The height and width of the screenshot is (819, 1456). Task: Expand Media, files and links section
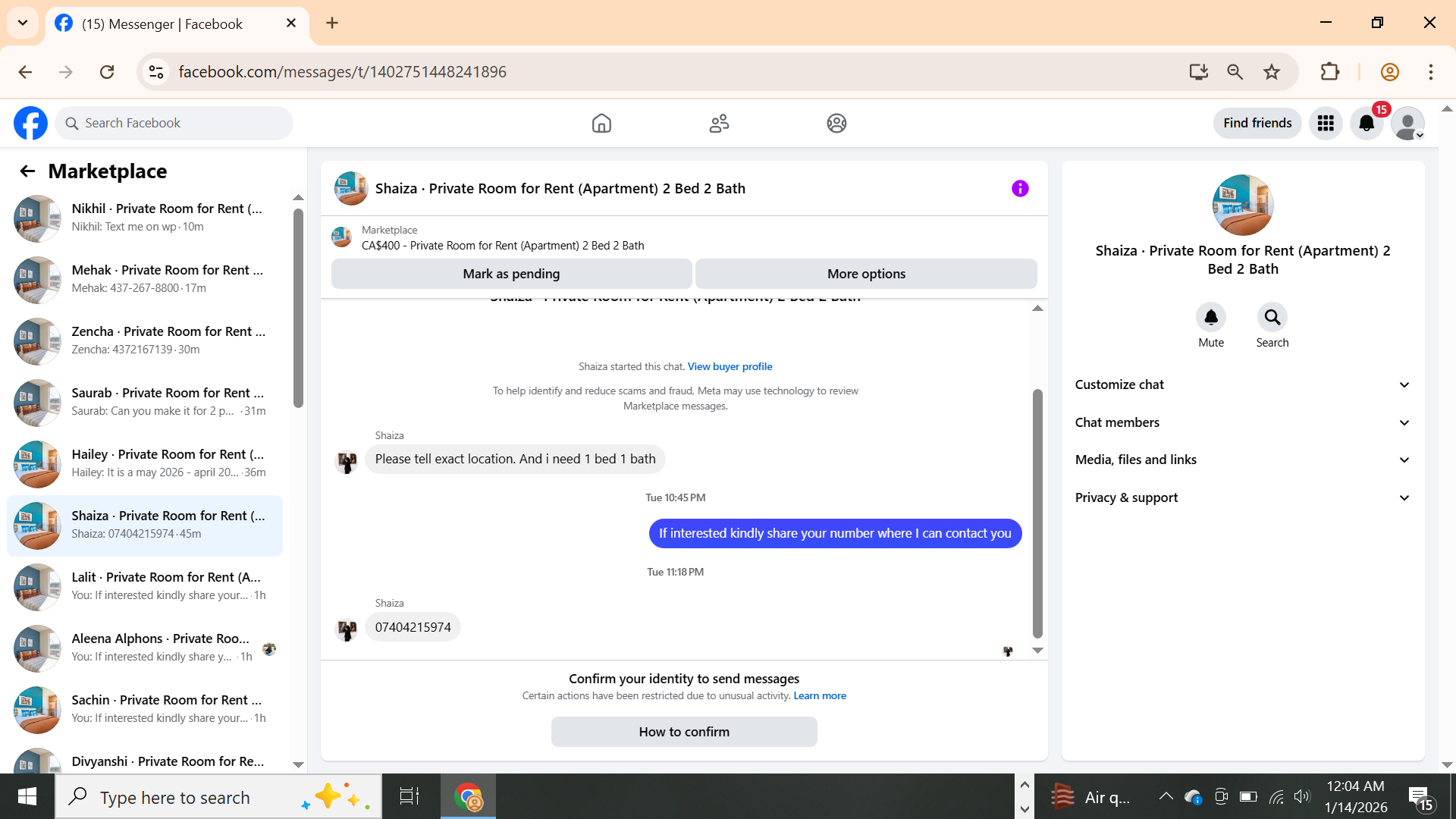pos(1242,460)
